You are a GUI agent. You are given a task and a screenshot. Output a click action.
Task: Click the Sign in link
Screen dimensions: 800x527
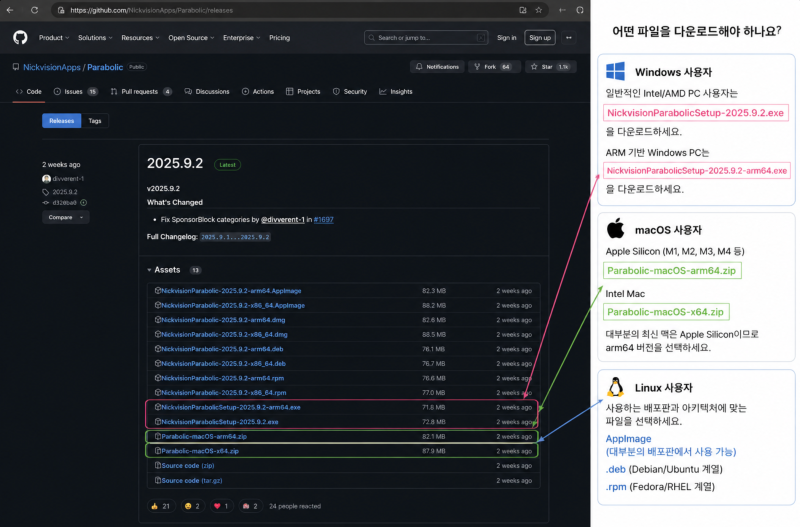(507, 38)
